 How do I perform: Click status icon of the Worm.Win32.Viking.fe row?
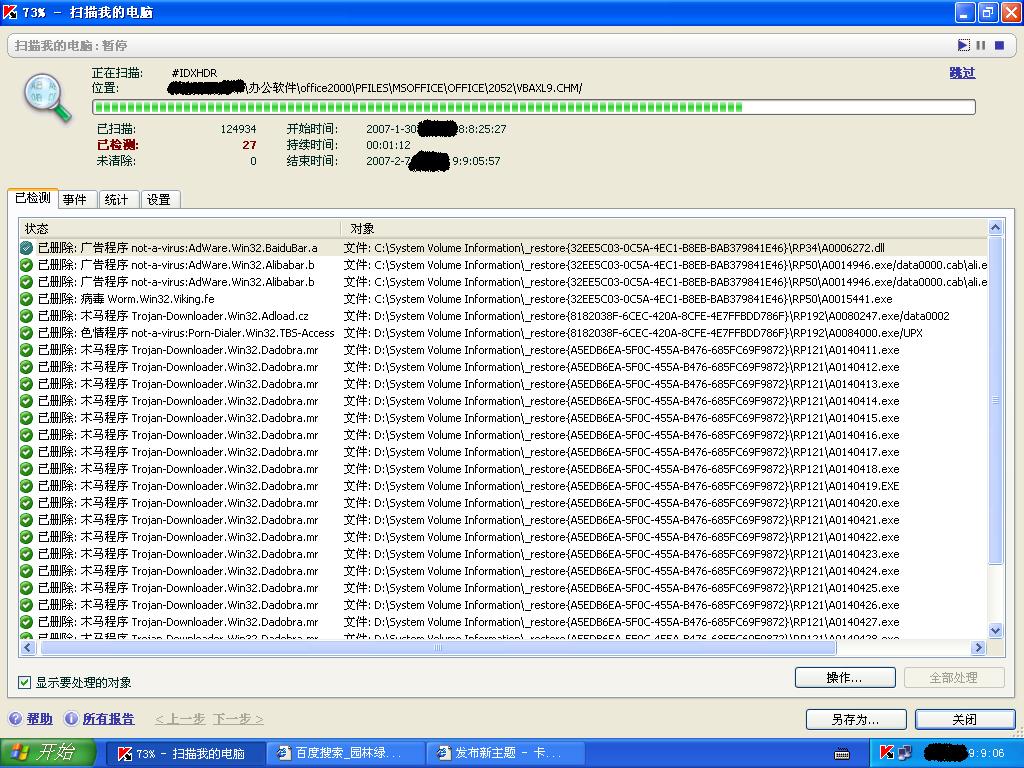tap(26, 299)
